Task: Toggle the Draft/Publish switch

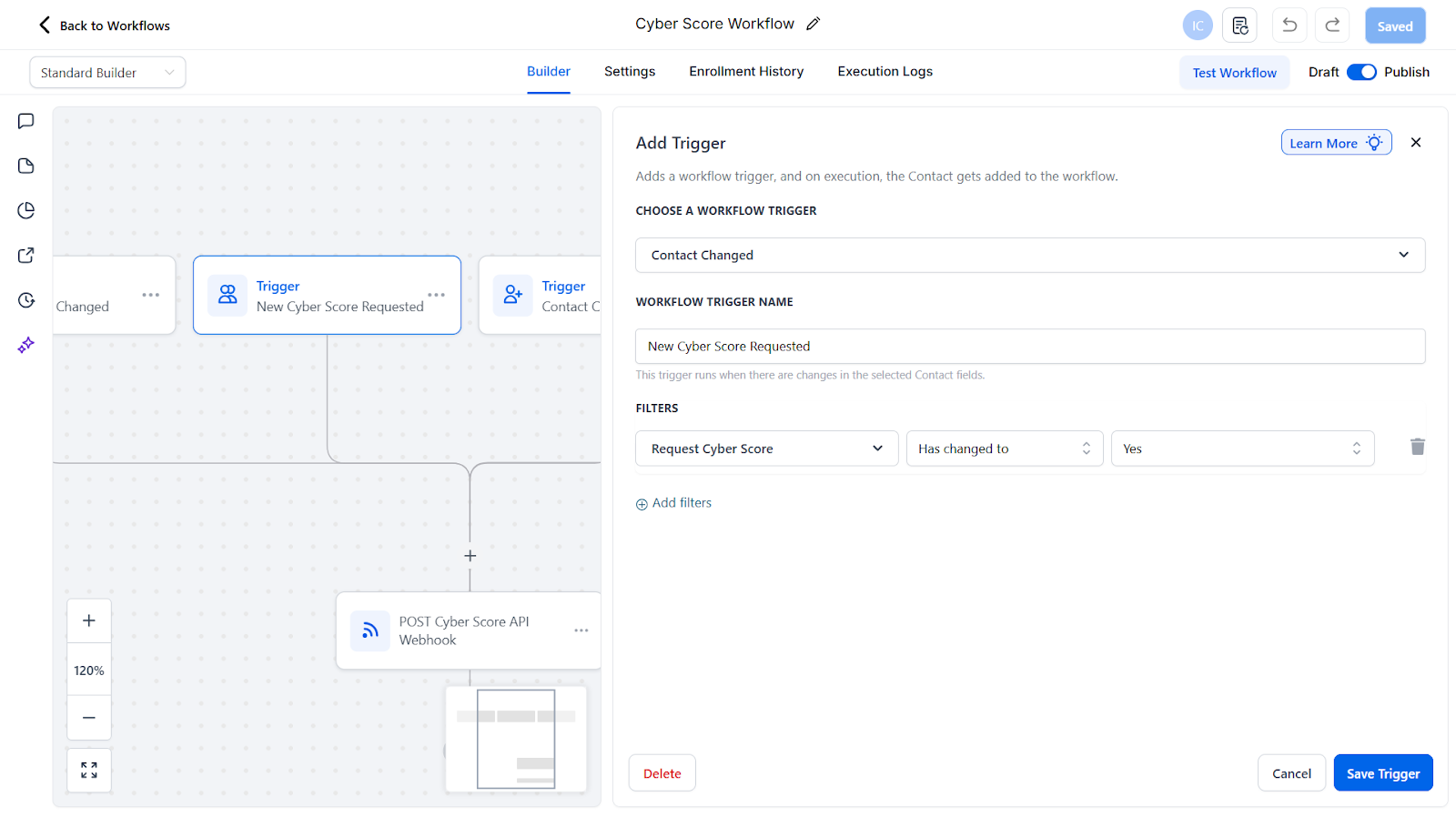Action: tap(1361, 72)
